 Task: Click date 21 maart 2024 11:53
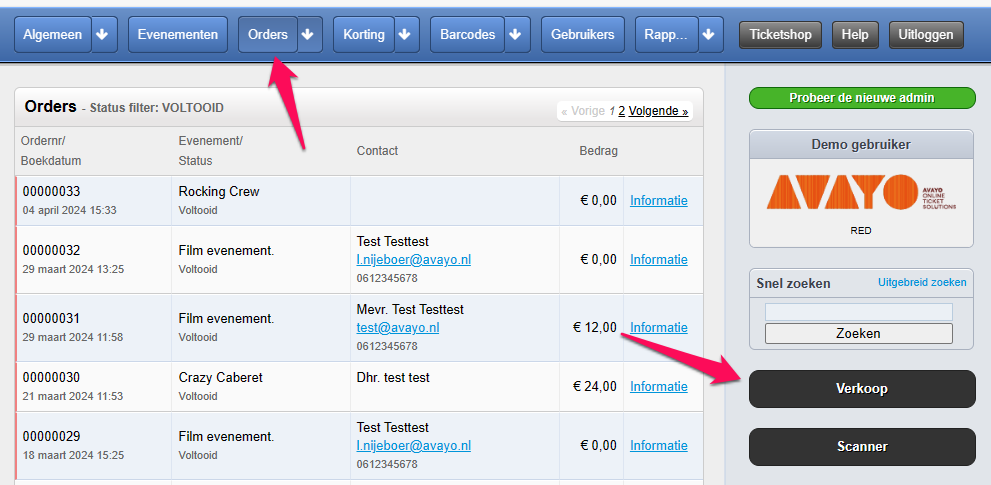(73, 396)
